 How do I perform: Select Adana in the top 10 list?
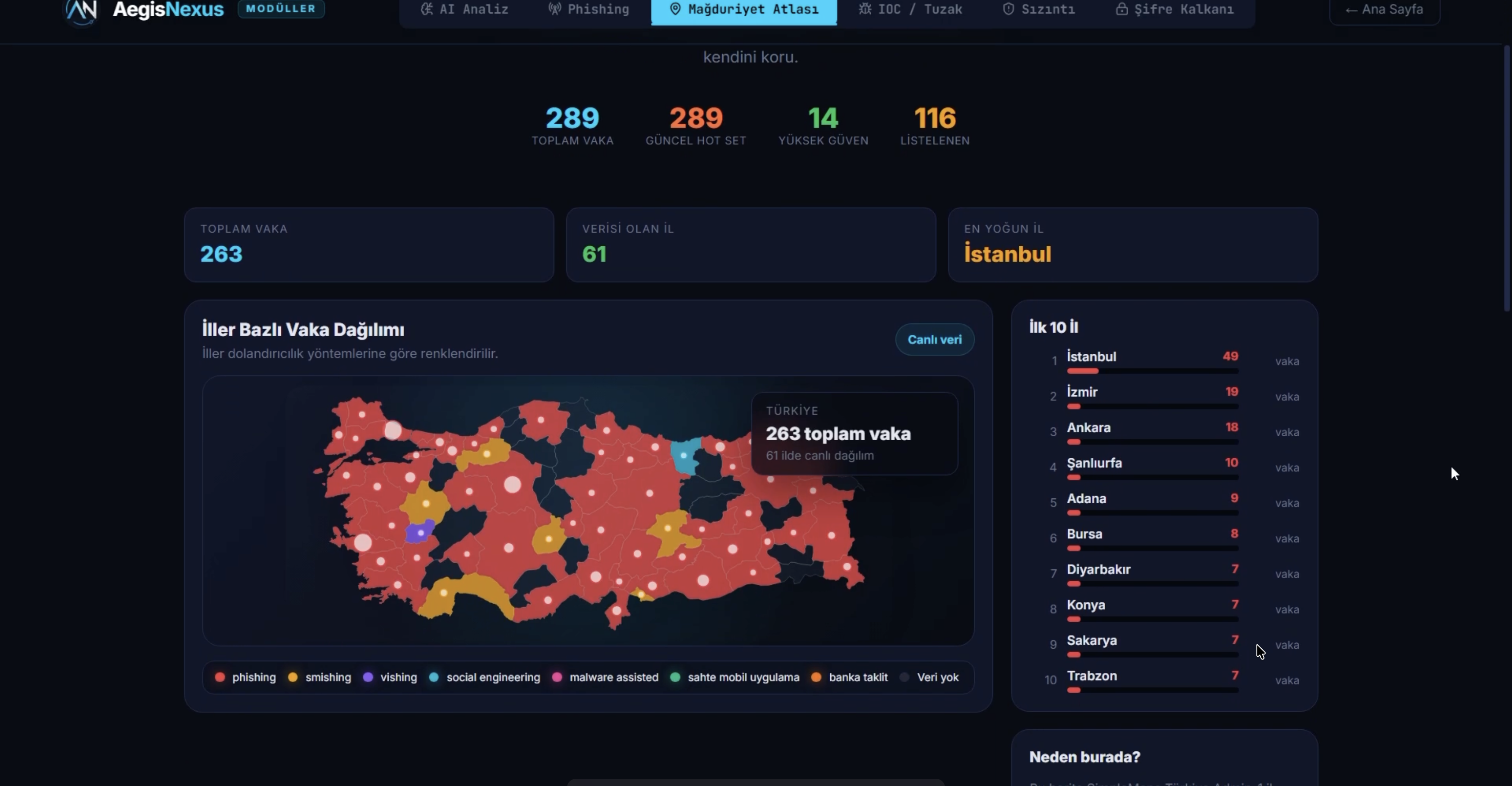1164,503
